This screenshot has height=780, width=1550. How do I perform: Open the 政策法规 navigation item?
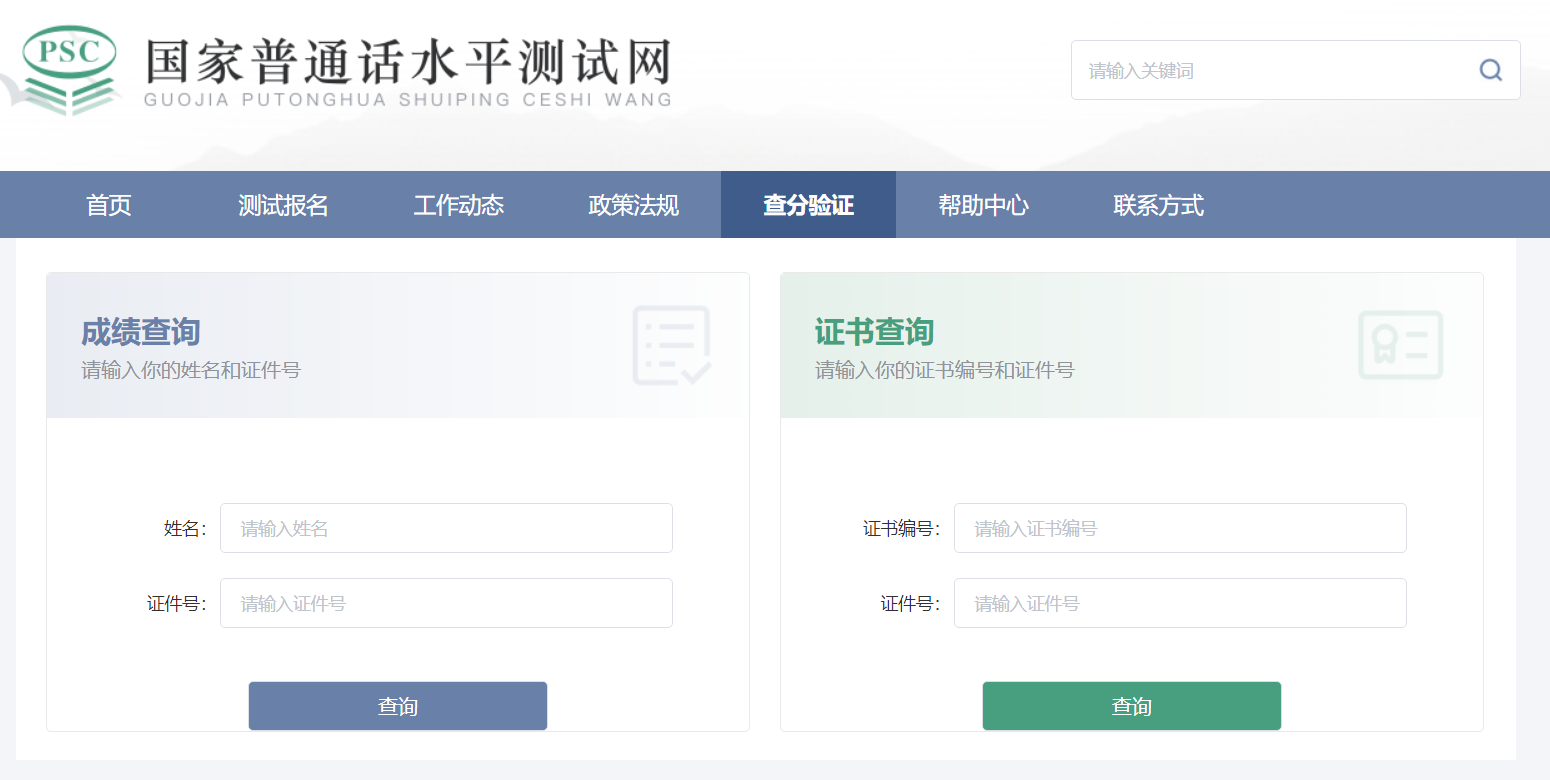[x=633, y=205]
